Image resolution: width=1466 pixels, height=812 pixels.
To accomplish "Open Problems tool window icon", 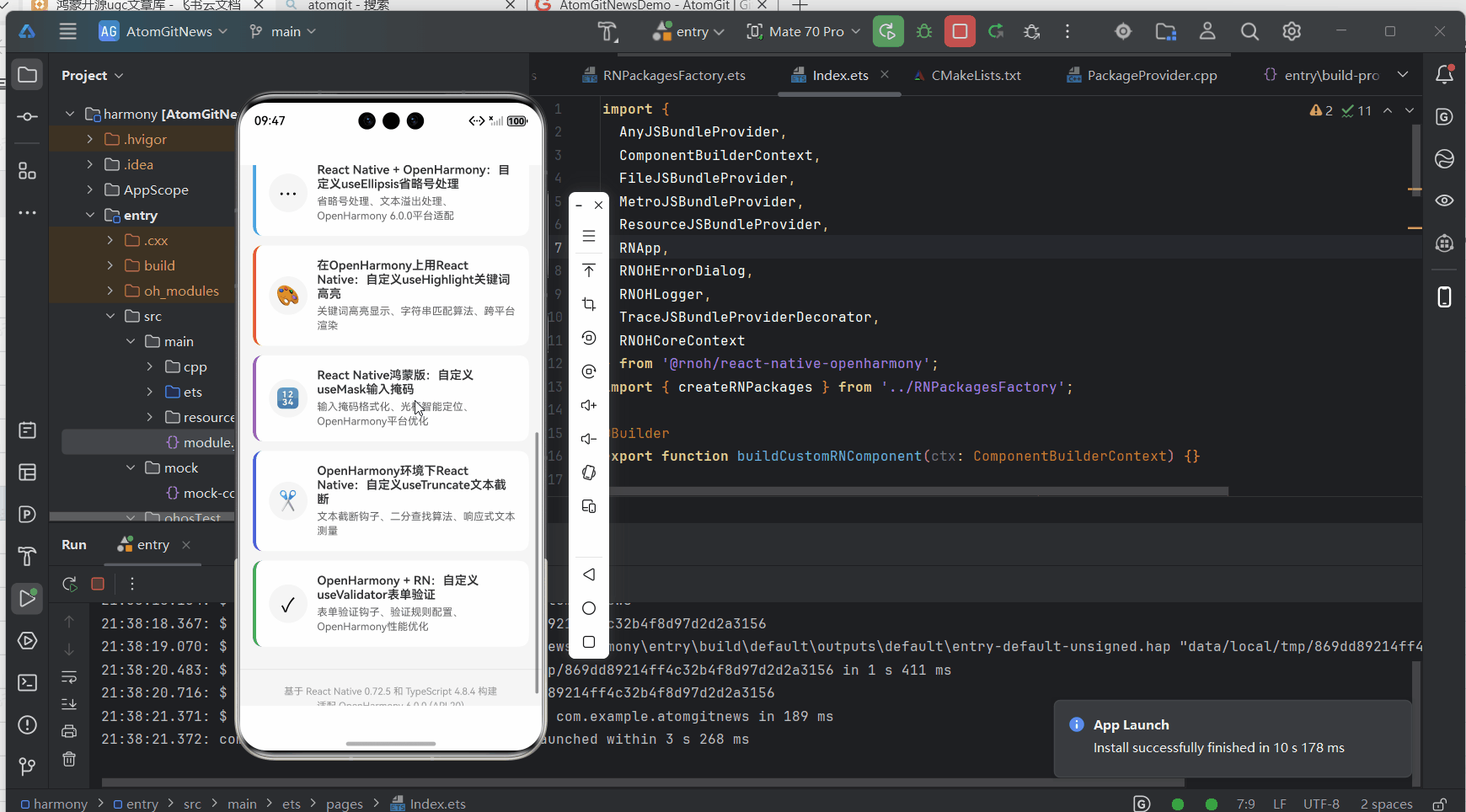I will (x=27, y=724).
